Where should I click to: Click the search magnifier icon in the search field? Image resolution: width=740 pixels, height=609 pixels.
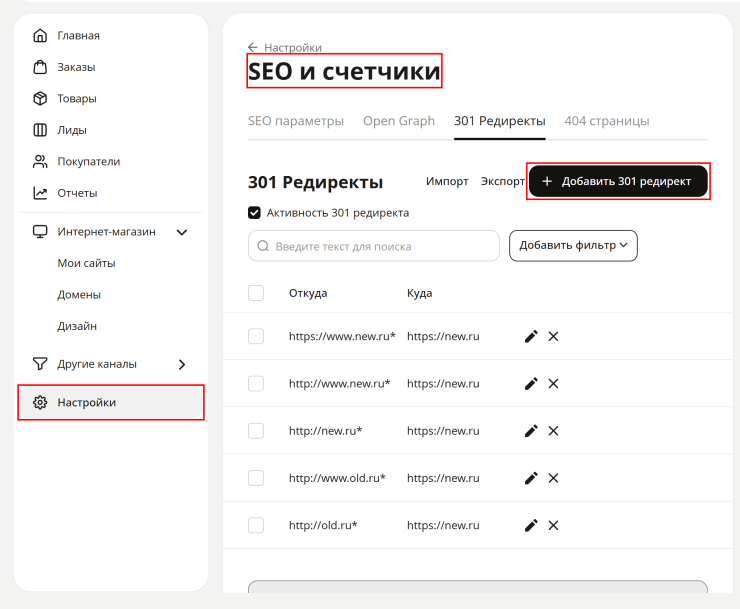pos(263,246)
